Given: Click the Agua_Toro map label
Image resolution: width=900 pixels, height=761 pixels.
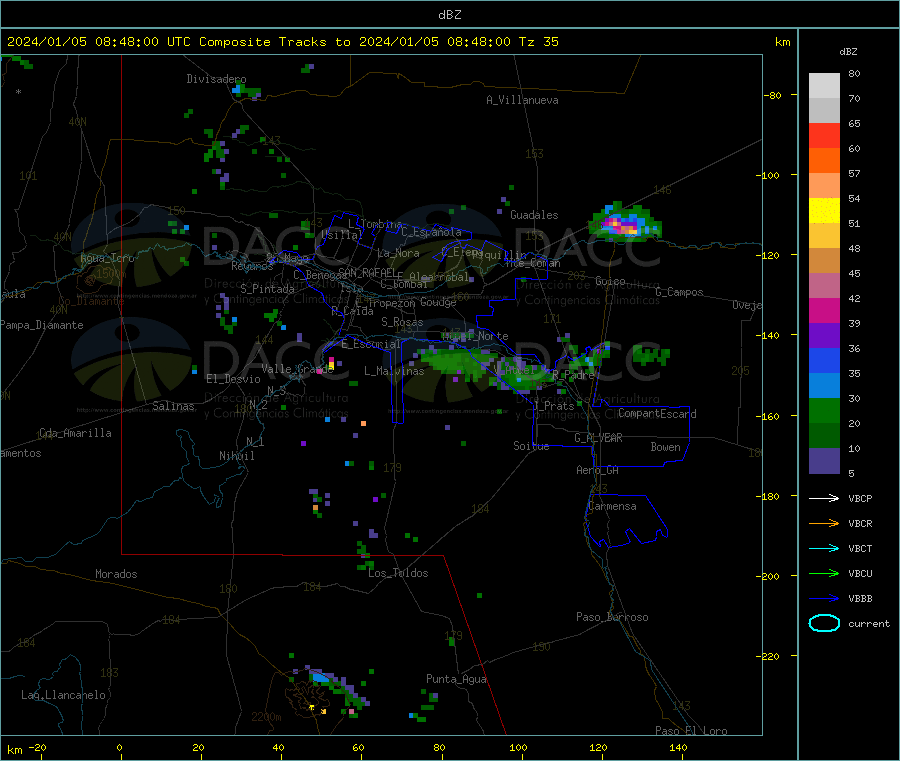Looking at the screenshot, I should [107, 258].
